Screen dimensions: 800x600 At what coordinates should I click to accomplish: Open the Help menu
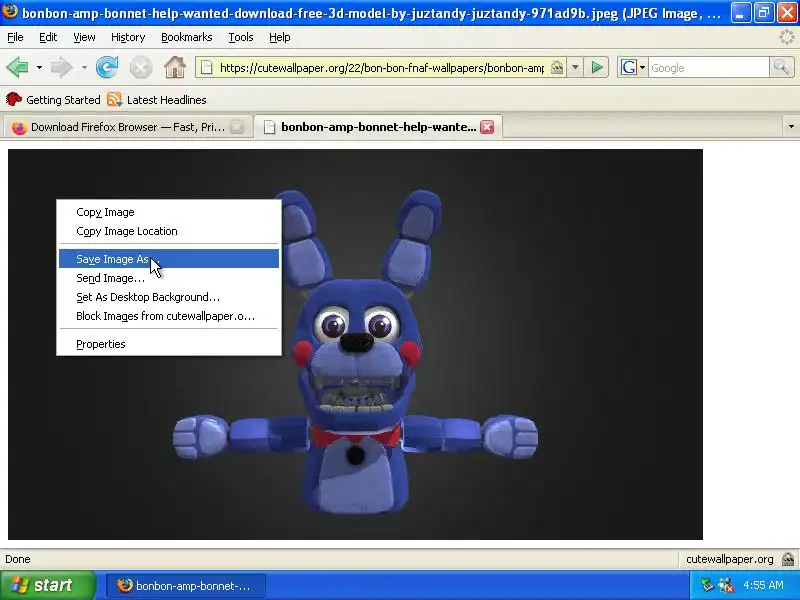tap(280, 37)
